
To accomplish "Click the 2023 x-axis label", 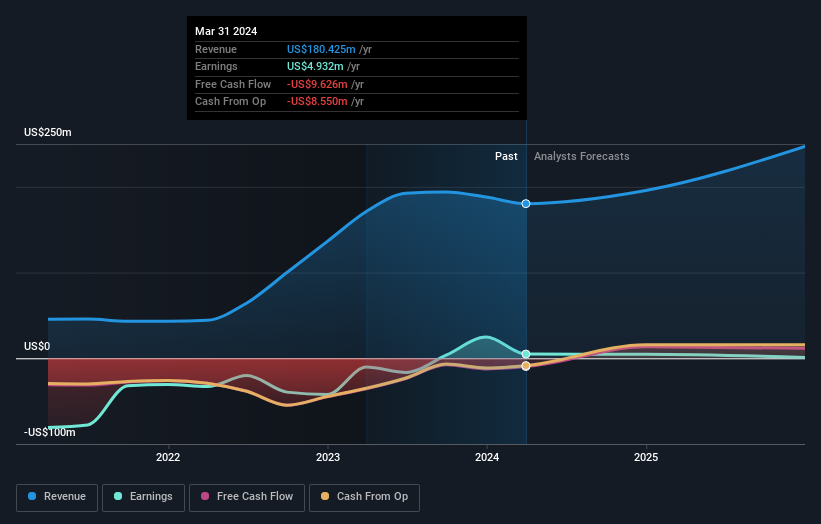I will point(328,458).
